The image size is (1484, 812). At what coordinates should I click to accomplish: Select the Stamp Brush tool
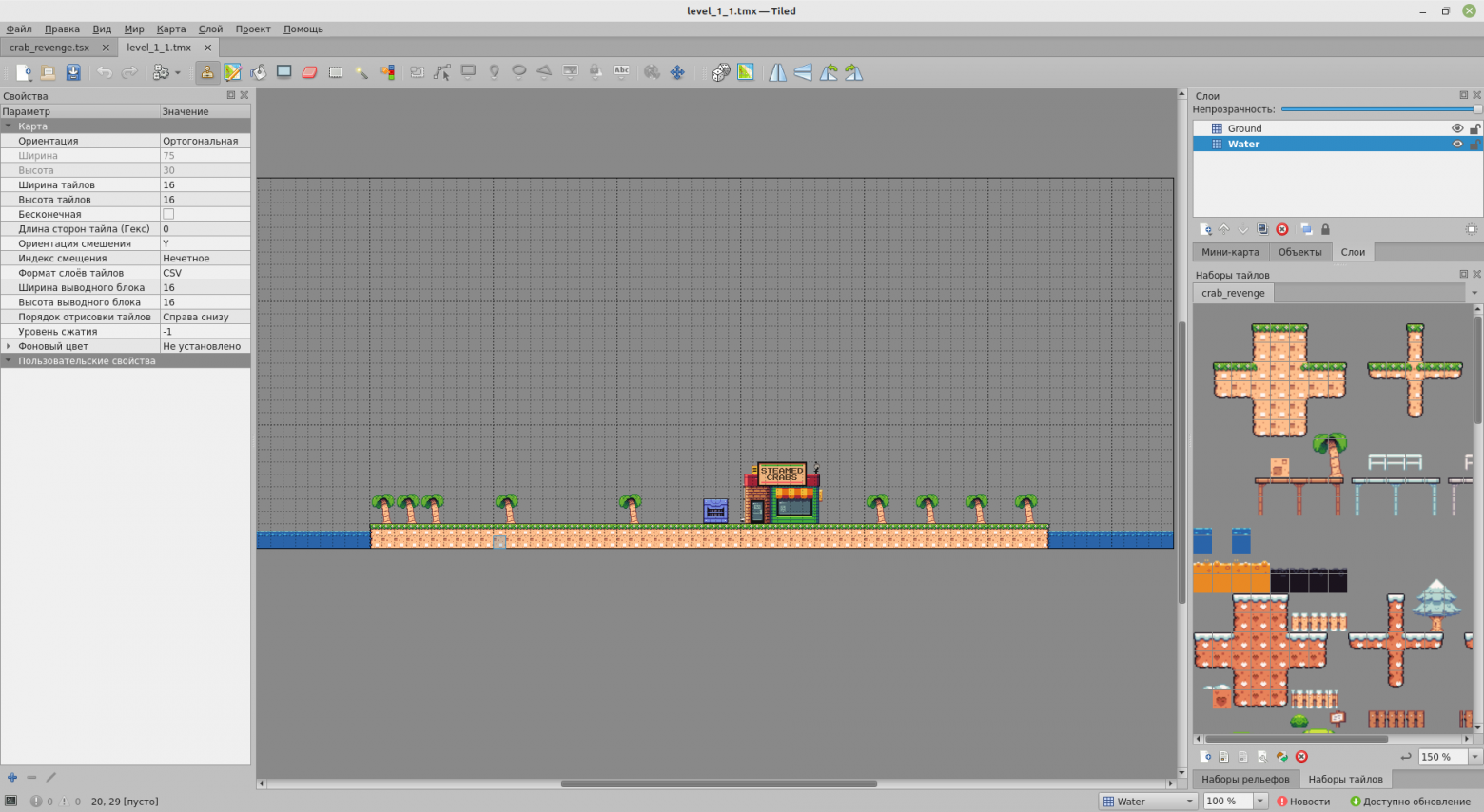pos(207,72)
